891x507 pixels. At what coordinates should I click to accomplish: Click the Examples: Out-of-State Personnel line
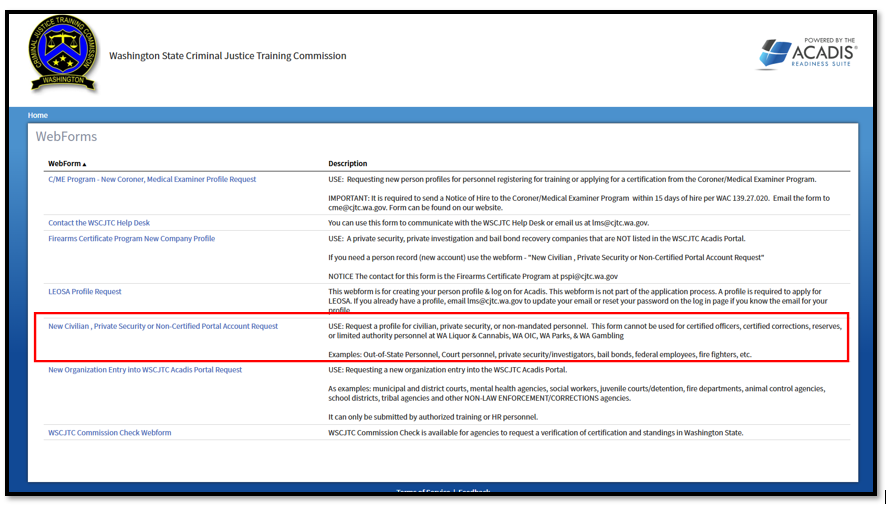pos(540,355)
